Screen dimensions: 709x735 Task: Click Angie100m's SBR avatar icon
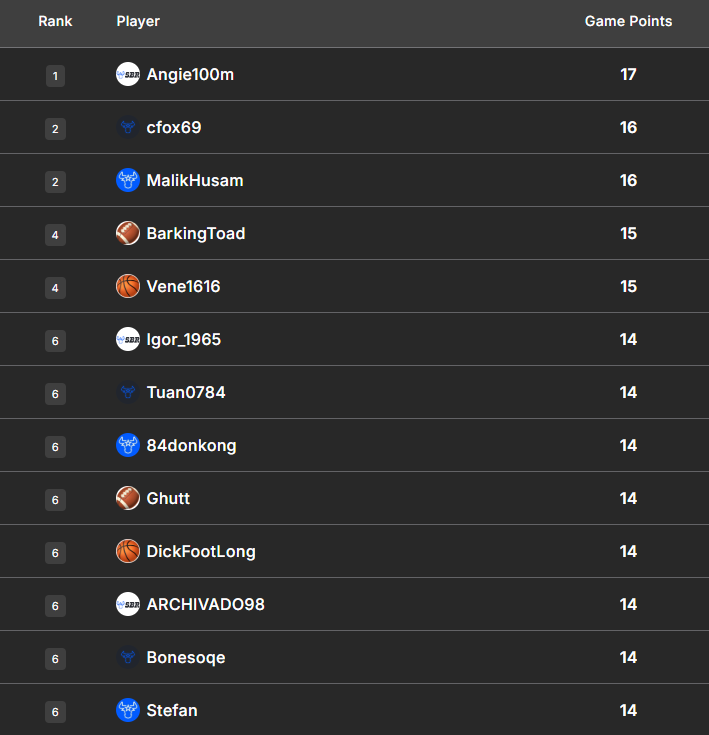pos(128,74)
